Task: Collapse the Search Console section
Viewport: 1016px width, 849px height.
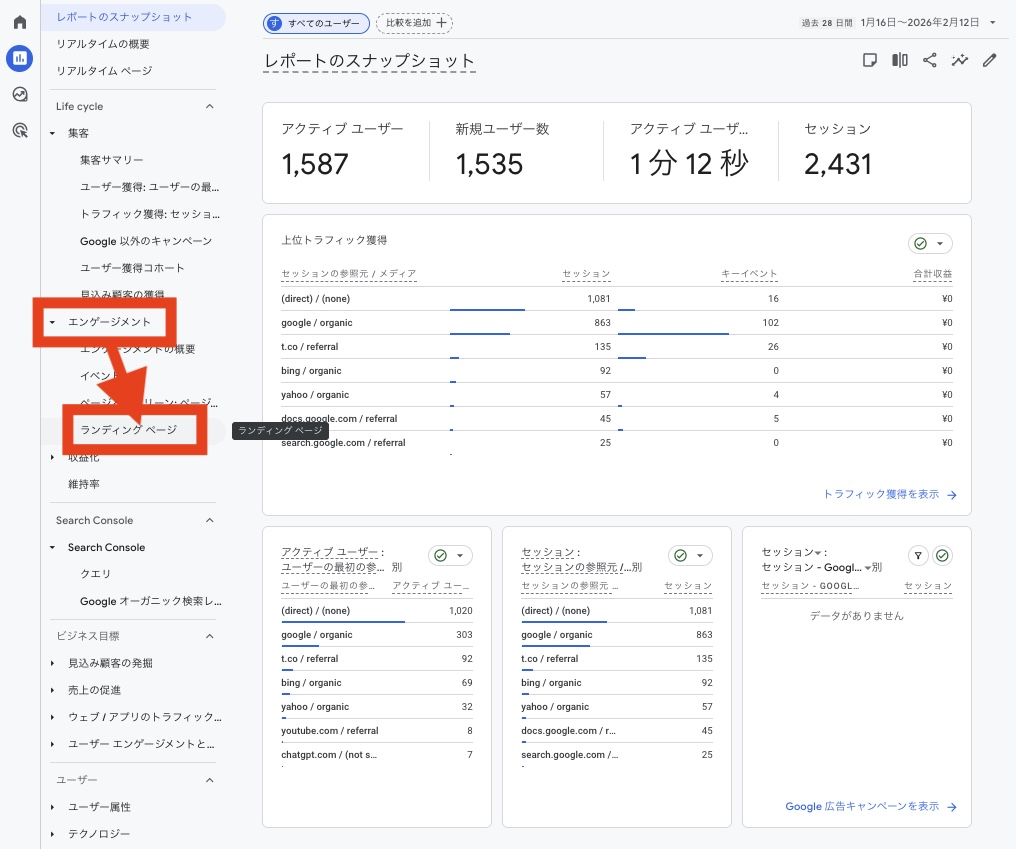Action: click(209, 520)
